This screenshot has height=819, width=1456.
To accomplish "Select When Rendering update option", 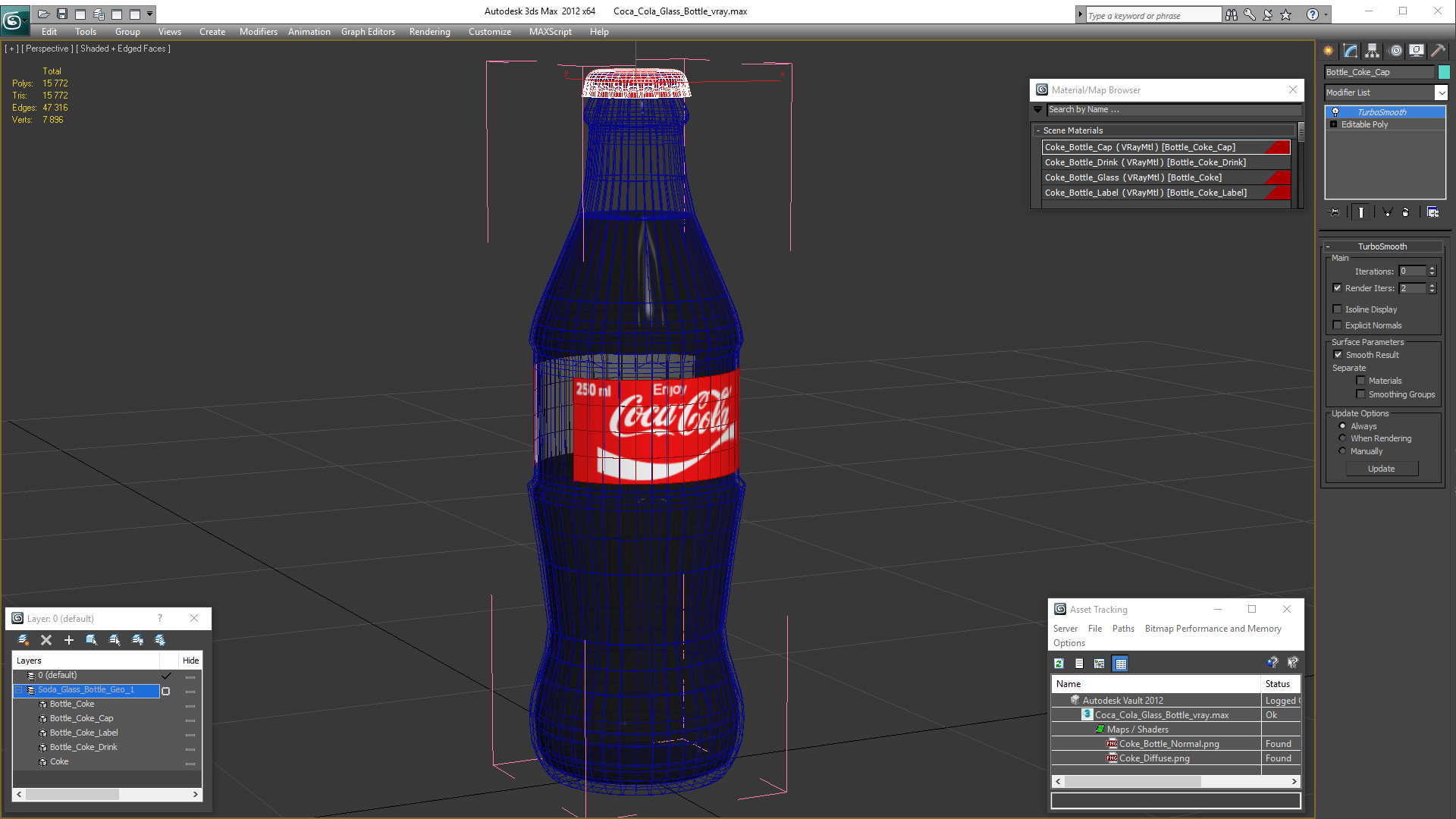I will [x=1343, y=438].
